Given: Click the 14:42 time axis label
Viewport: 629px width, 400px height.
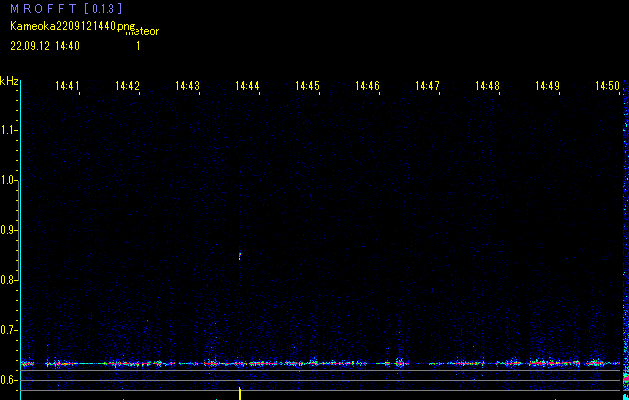Looking at the screenshot, I should [127, 86].
